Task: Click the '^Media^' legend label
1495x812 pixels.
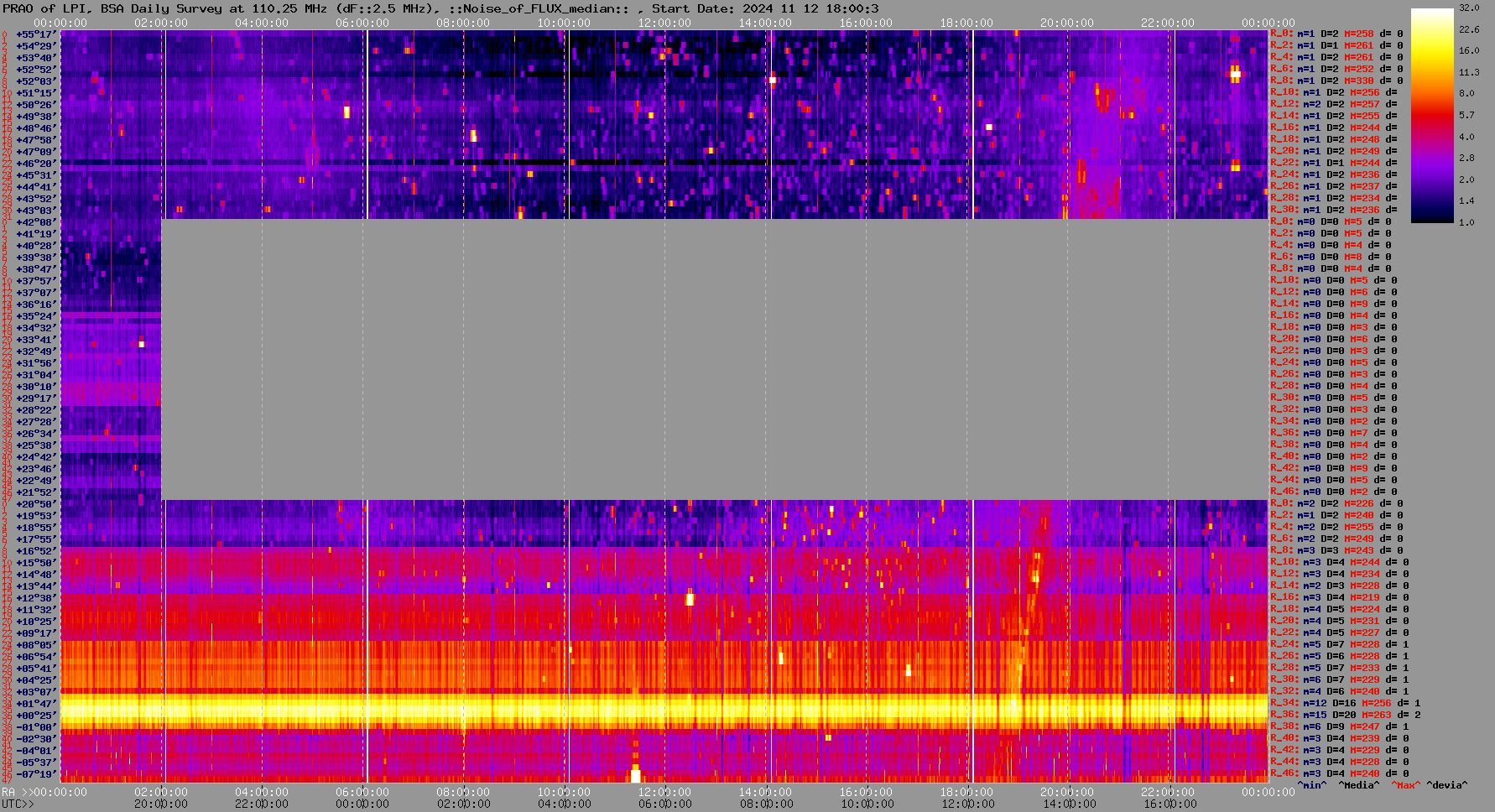Action: [x=1359, y=785]
